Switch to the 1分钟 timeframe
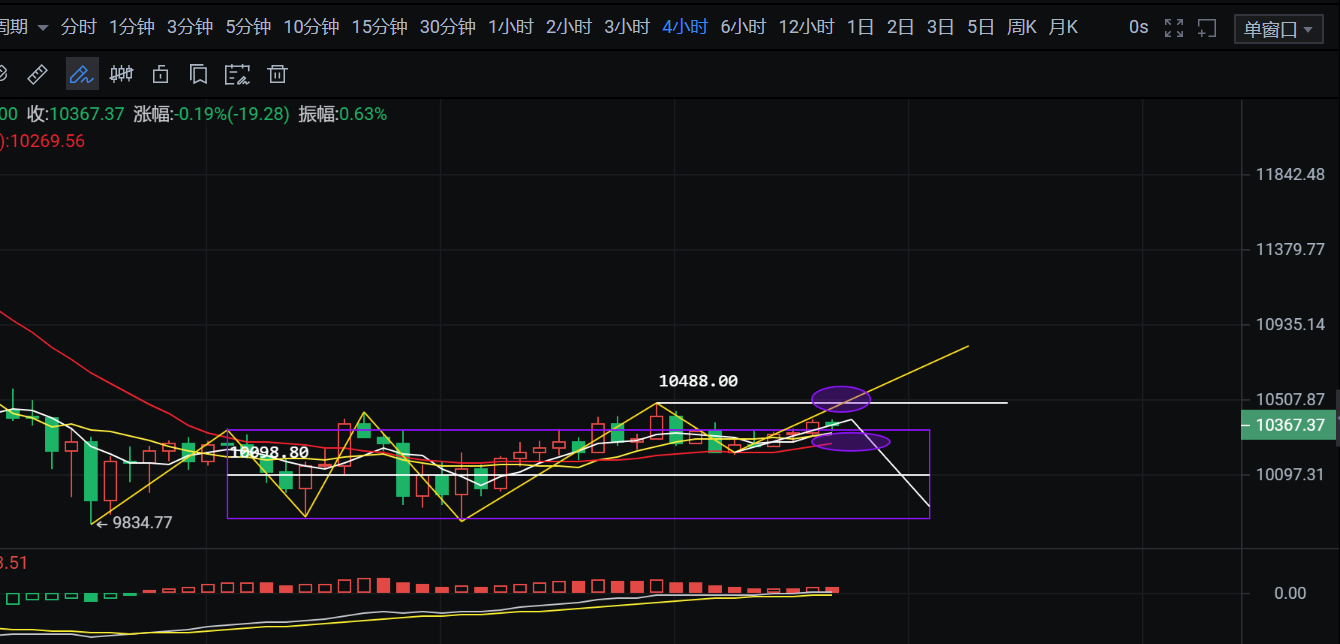This screenshot has width=1340, height=644. 132,27
